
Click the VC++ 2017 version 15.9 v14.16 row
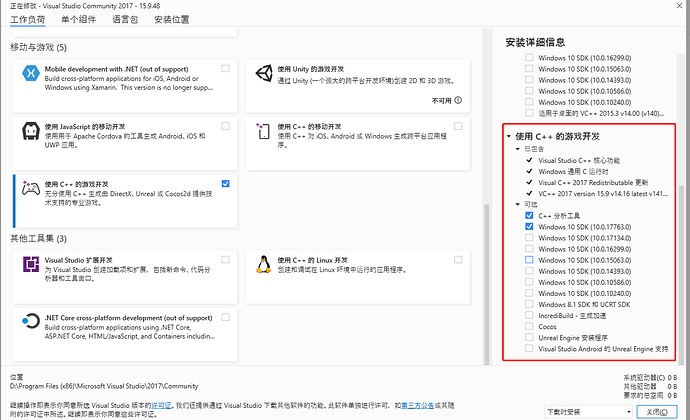pyautogui.click(x=603, y=193)
